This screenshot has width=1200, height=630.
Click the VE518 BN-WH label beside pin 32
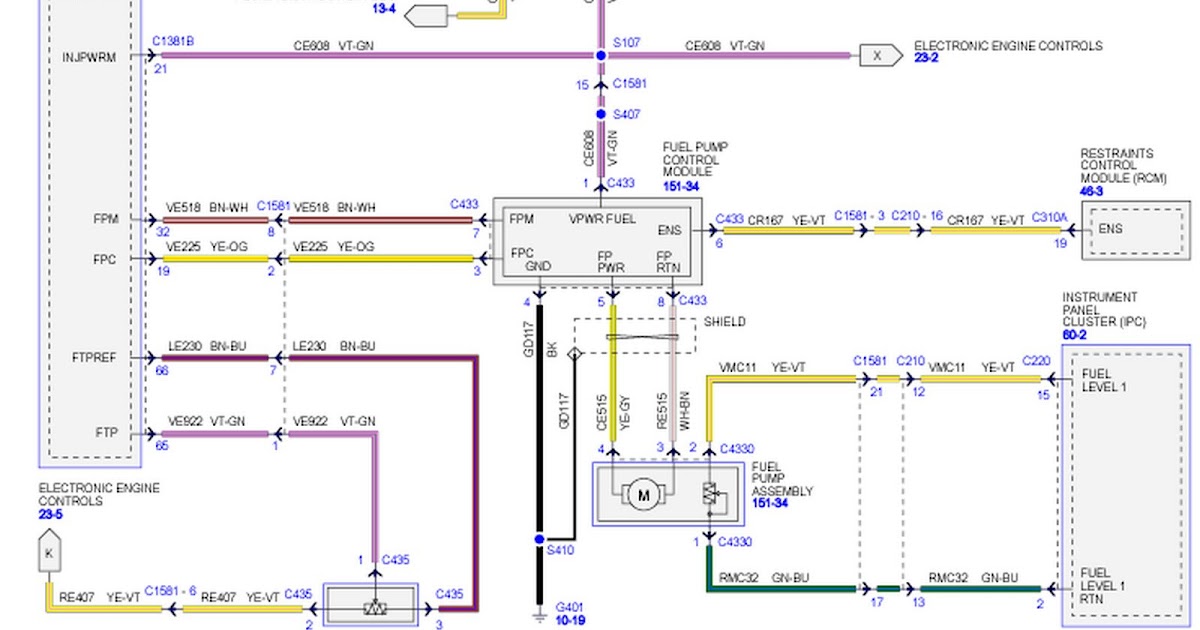click(208, 207)
